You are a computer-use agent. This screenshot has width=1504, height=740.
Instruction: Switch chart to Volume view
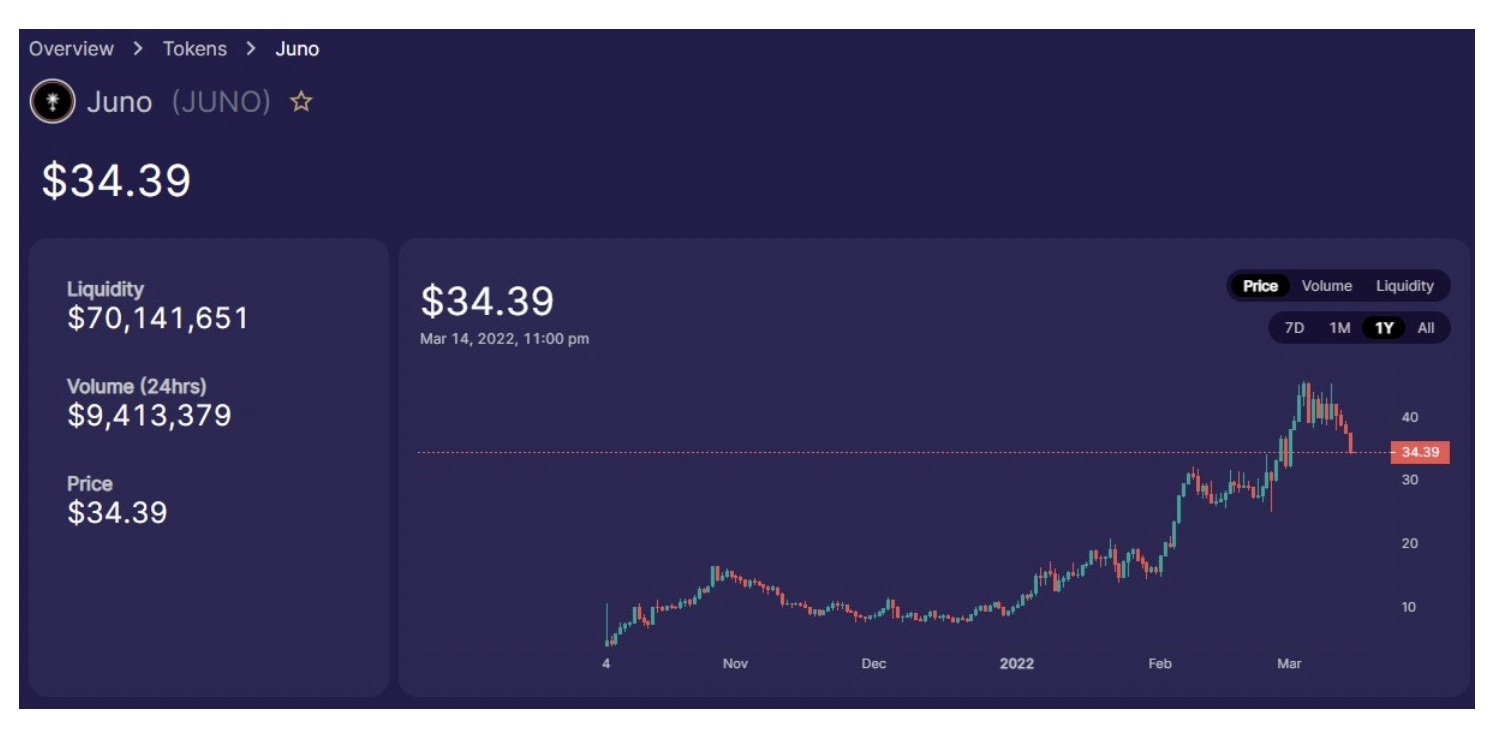point(1327,286)
